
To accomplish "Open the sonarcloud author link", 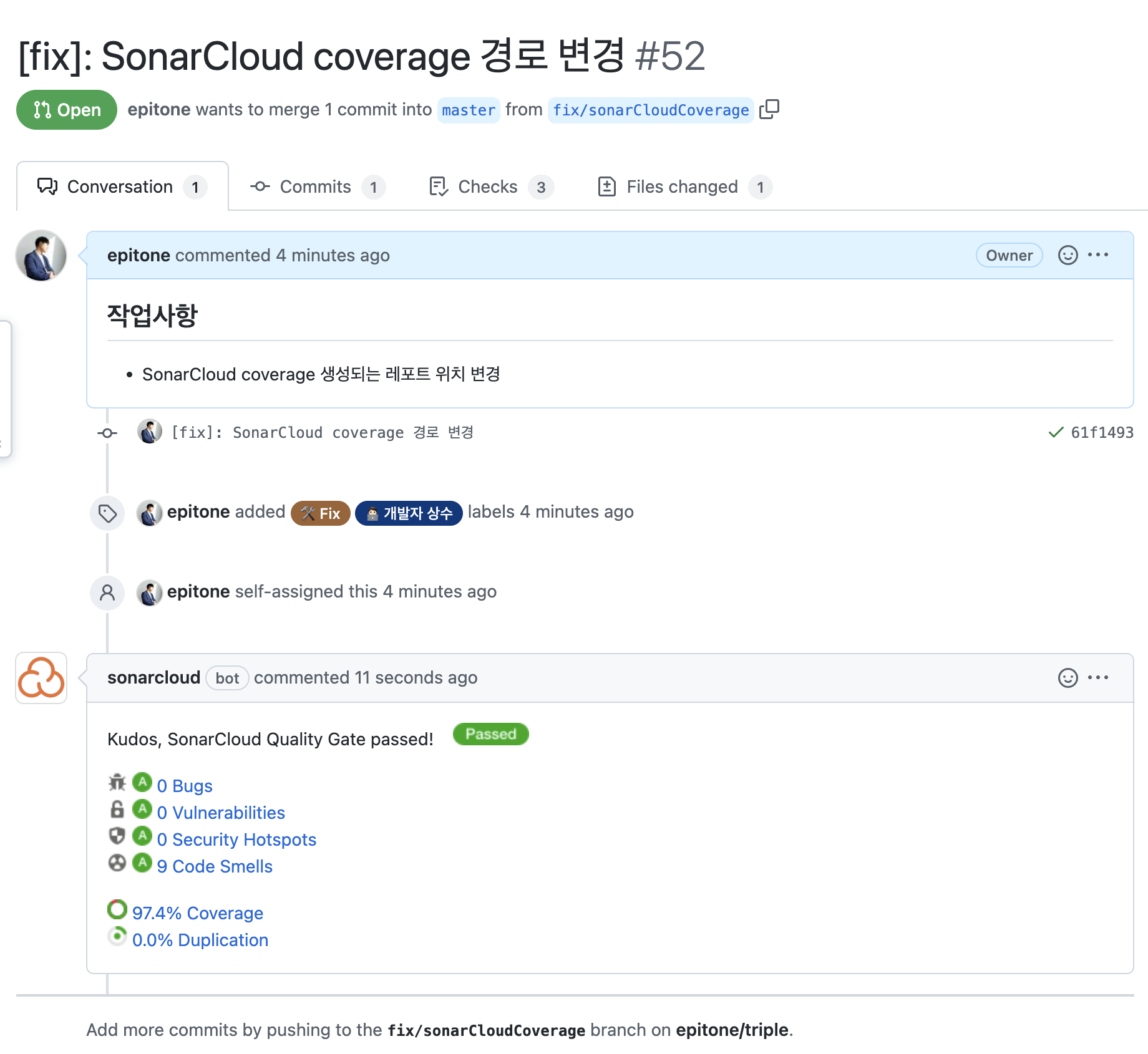I will coord(153,678).
